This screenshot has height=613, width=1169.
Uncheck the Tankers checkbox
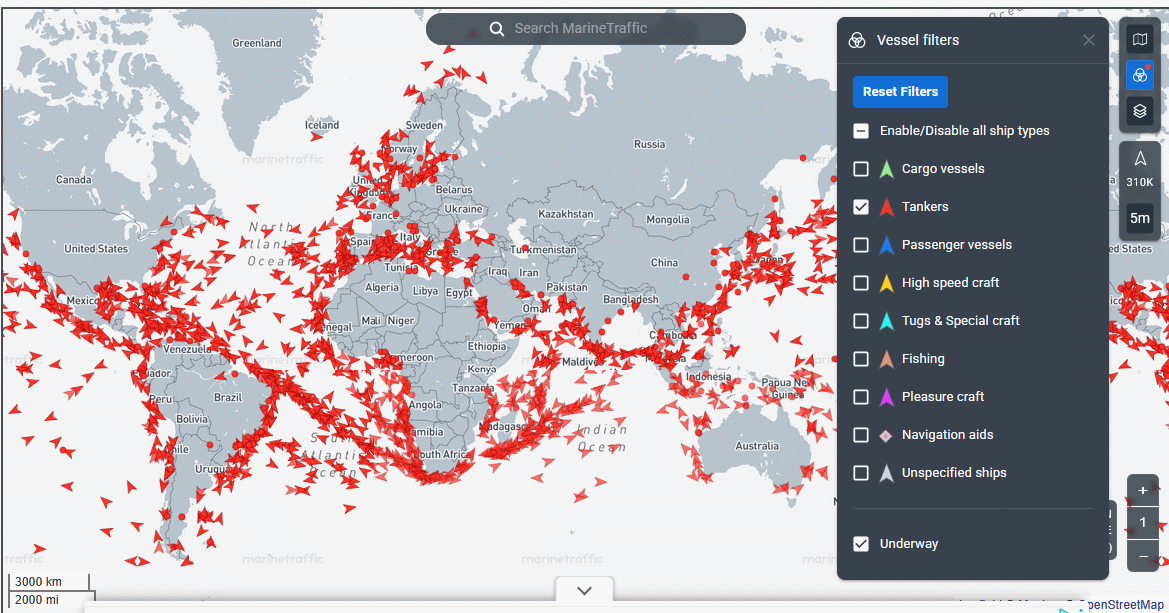click(861, 207)
